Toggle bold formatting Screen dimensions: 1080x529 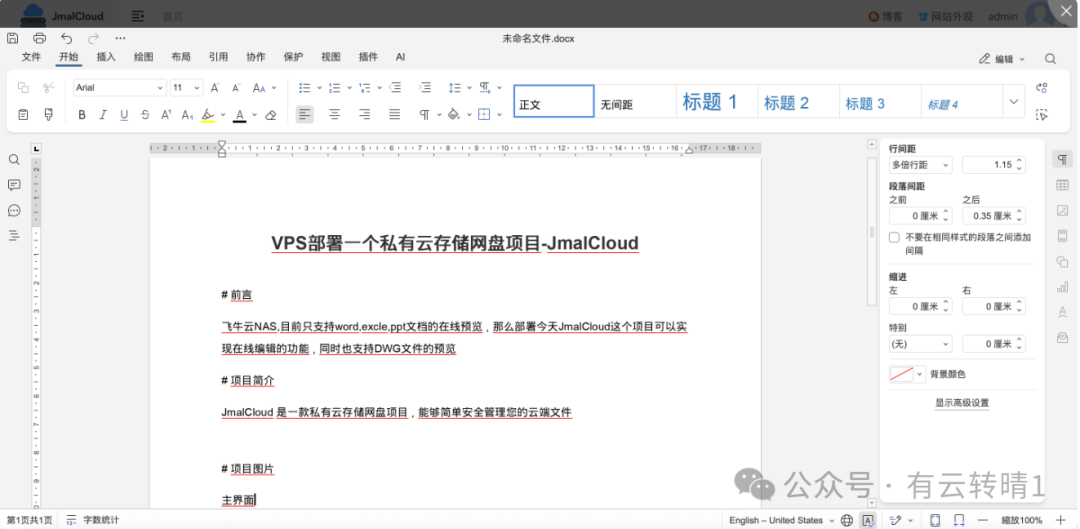[82, 115]
